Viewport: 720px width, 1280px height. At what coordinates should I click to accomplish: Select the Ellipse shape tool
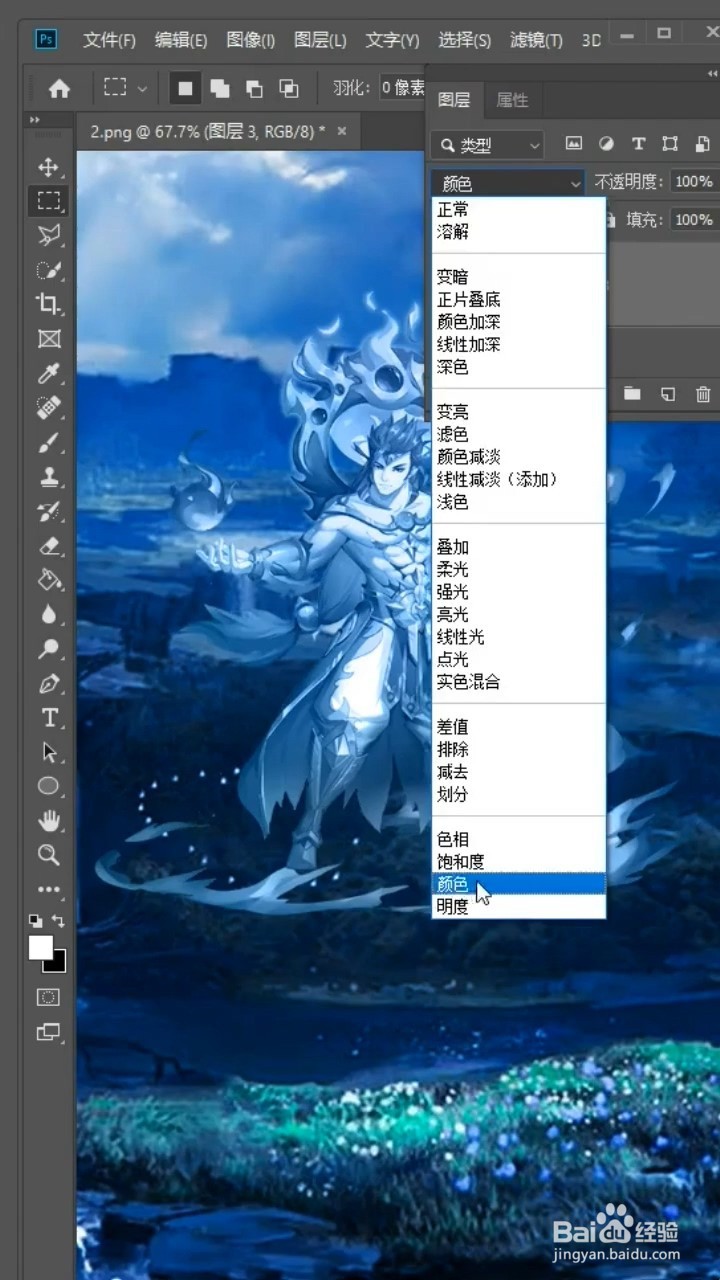(48, 786)
